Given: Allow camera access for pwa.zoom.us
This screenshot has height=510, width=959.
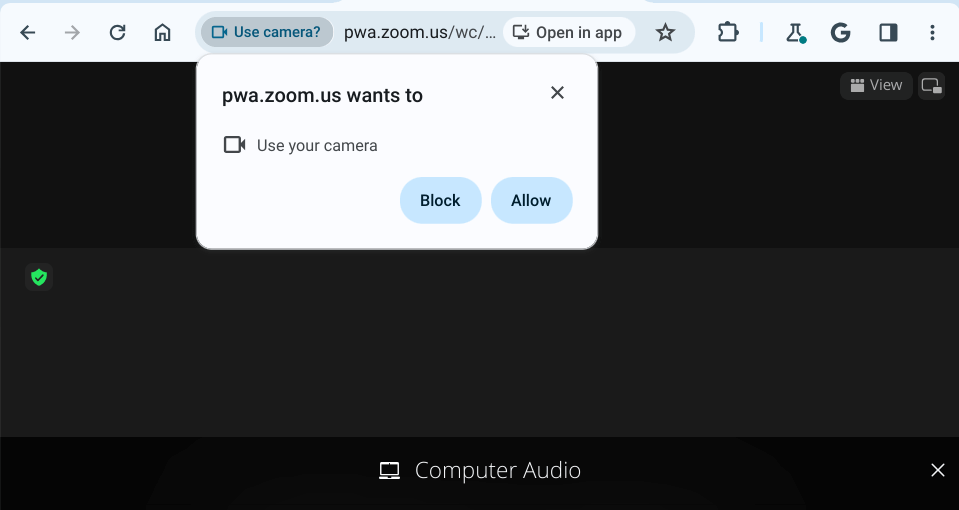Looking at the screenshot, I should pos(531,200).
